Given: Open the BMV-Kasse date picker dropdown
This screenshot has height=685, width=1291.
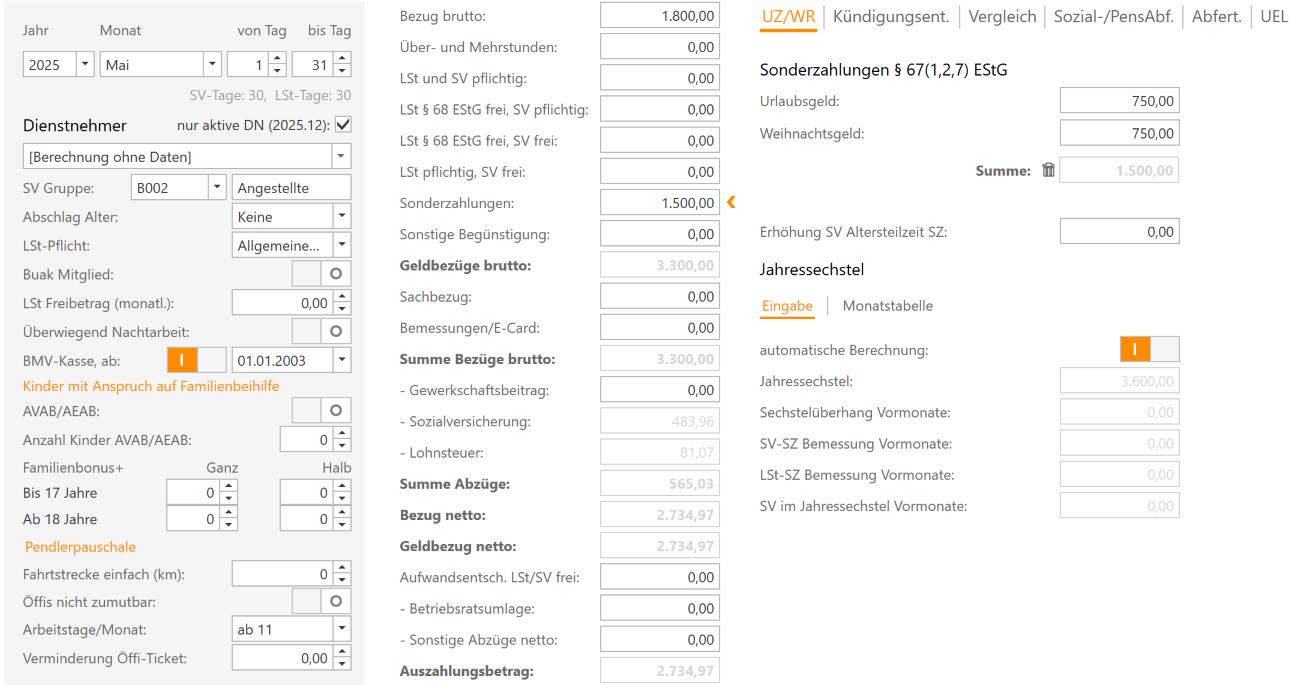Looking at the screenshot, I should coord(342,358).
